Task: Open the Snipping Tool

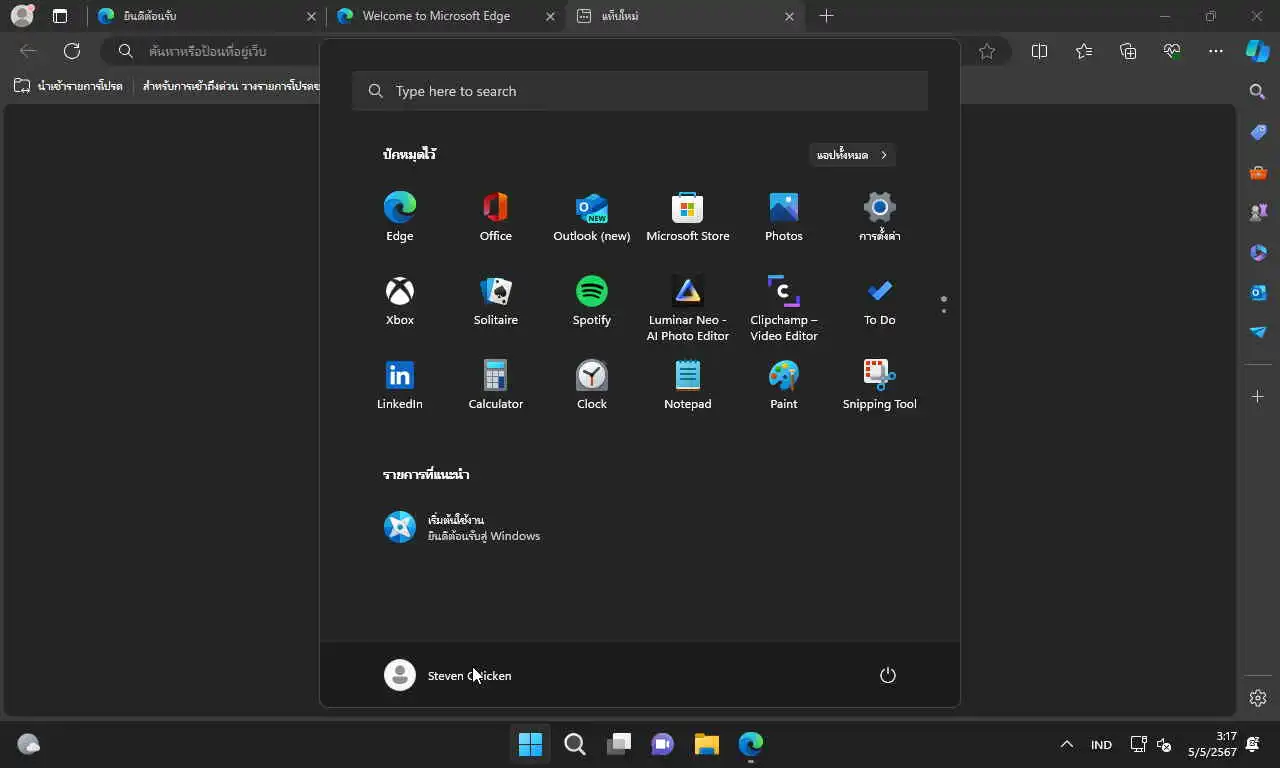Action: pyautogui.click(x=879, y=385)
